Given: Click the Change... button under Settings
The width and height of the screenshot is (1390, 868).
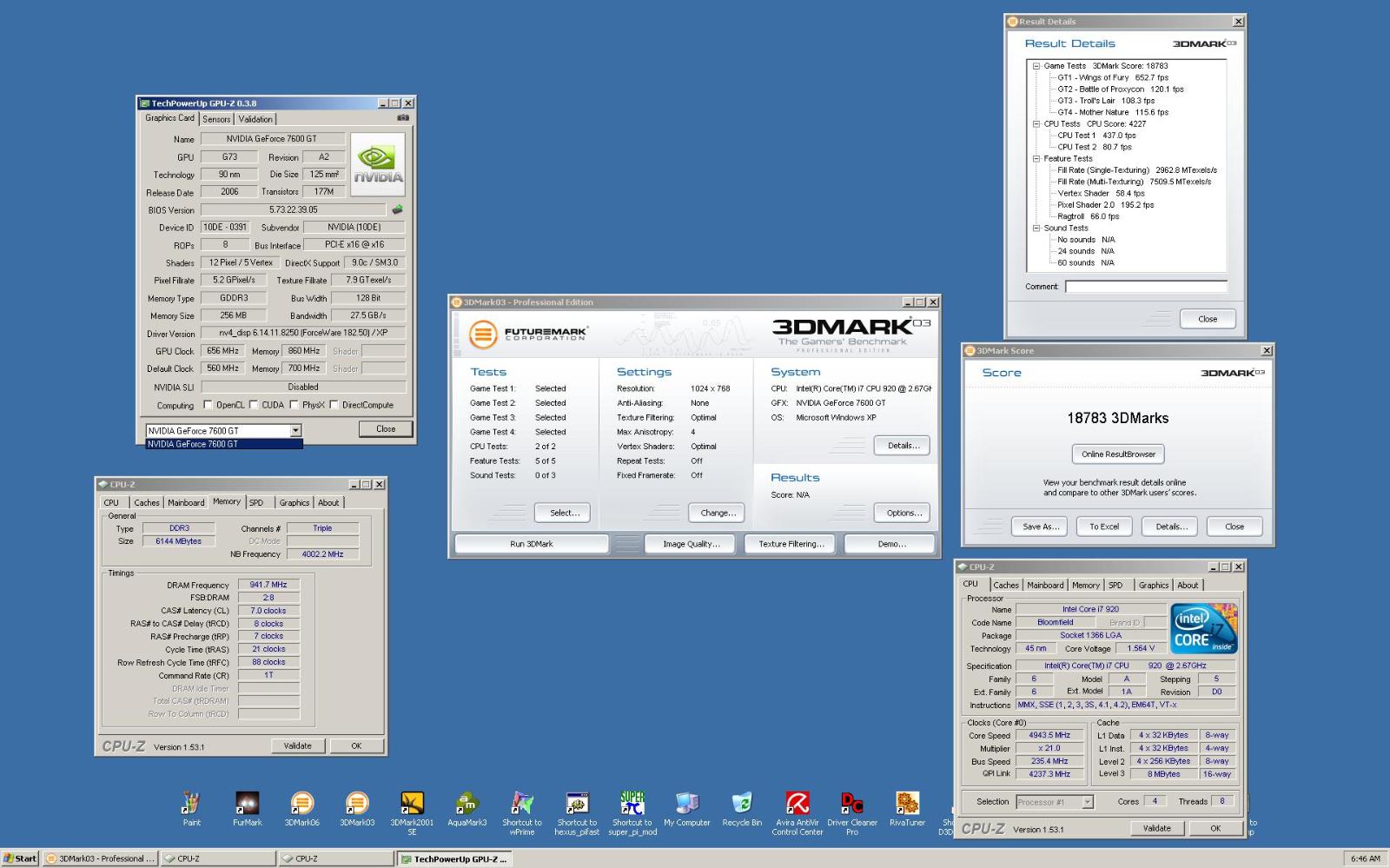Looking at the screenshot, I should [718, 513].
